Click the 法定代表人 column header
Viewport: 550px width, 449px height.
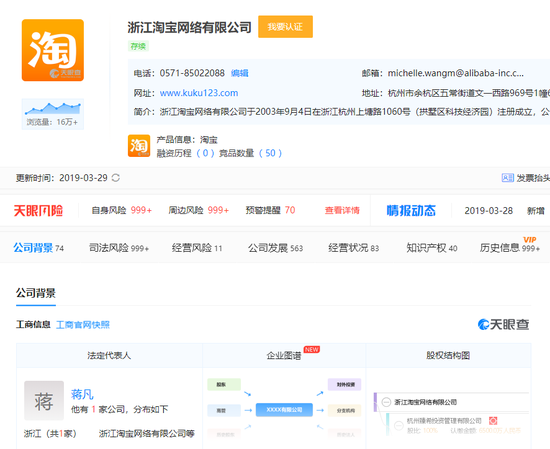click(109, 356)
